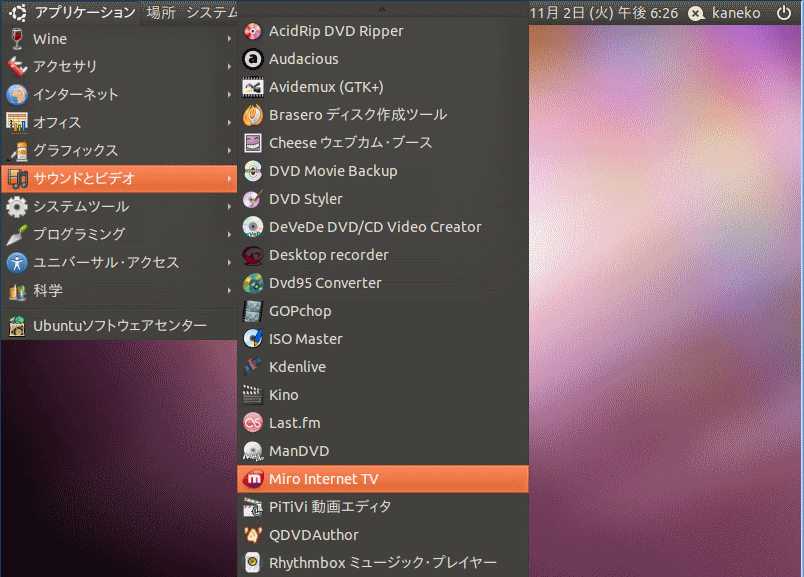Click the Cheese webcam booth icon

click(253, 143)
